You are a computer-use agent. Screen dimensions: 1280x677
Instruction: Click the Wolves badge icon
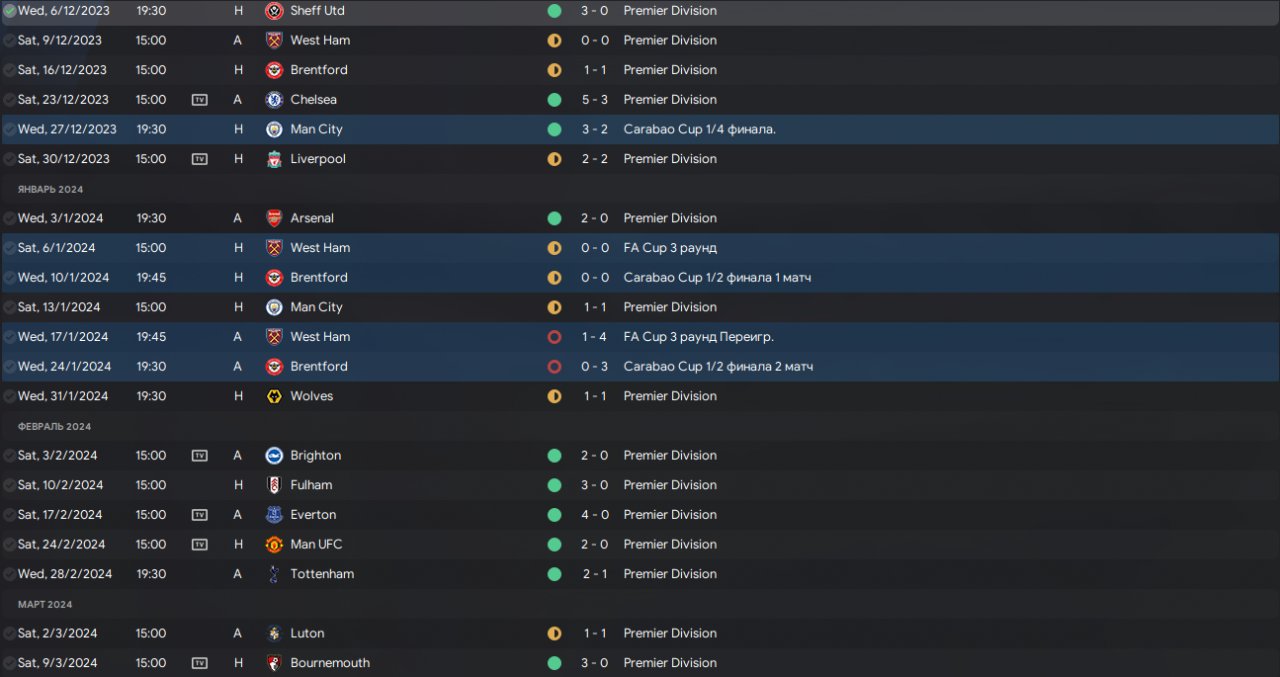274,396
